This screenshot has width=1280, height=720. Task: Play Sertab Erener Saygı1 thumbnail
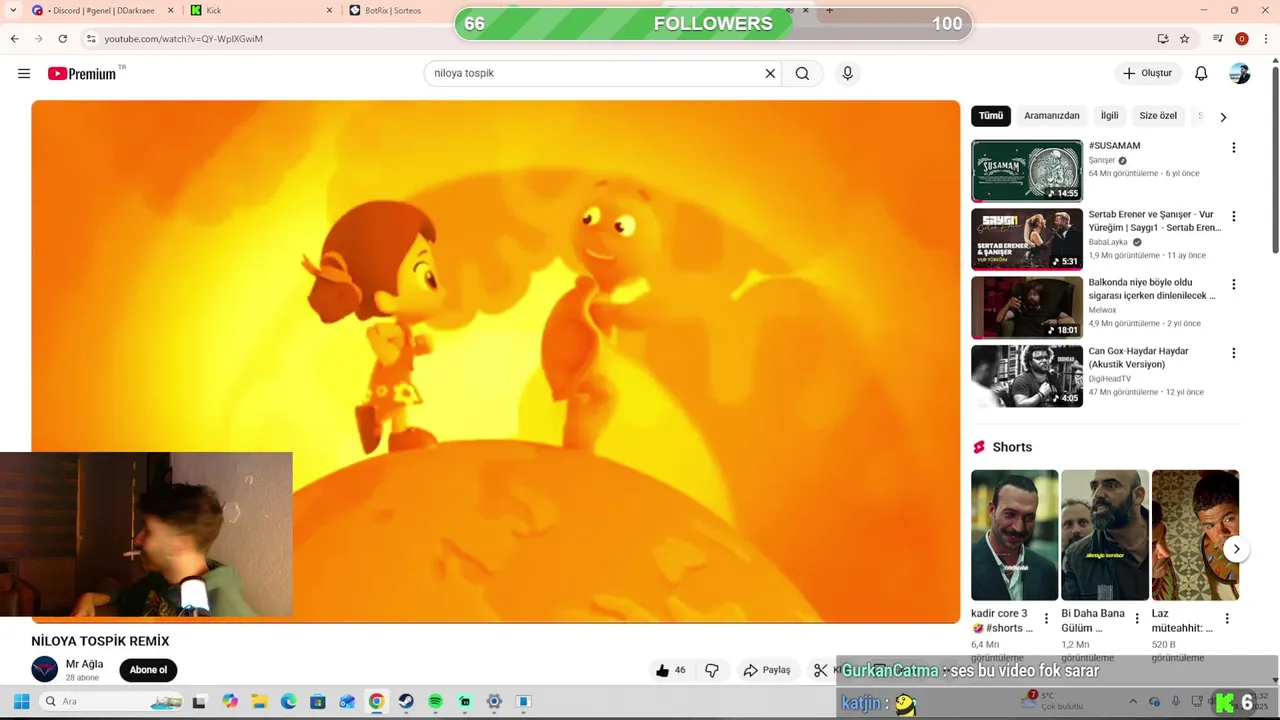pyautogui.click(x=1027, y=239)
